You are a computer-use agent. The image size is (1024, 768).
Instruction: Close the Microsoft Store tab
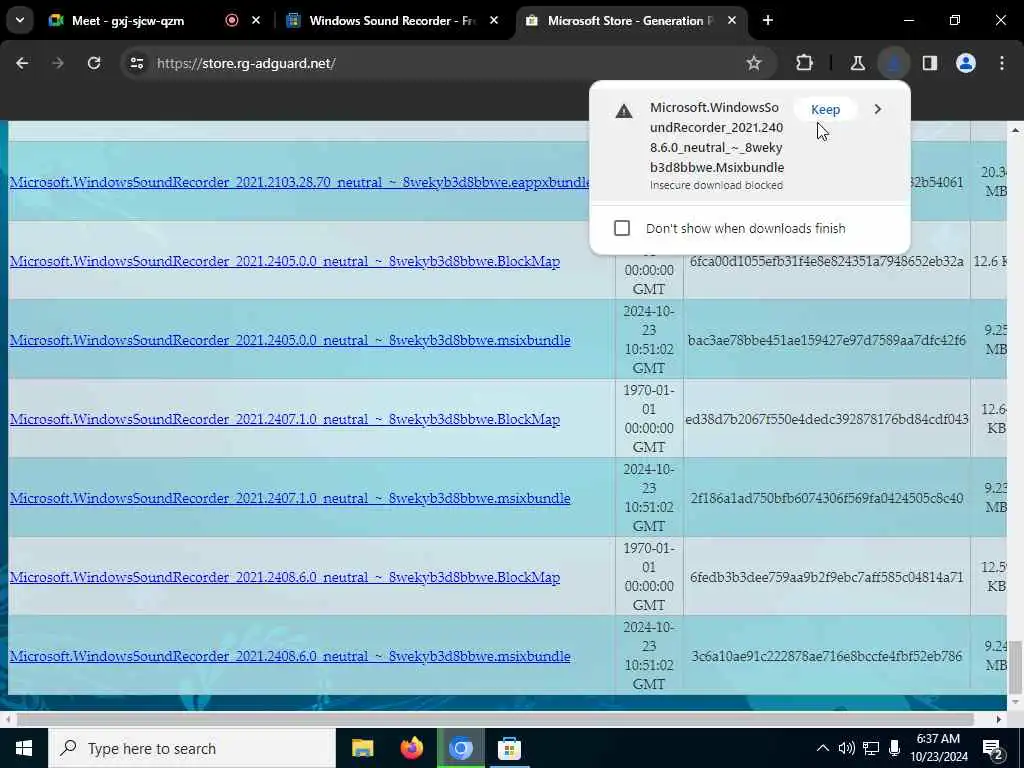(x=732, y=20)
